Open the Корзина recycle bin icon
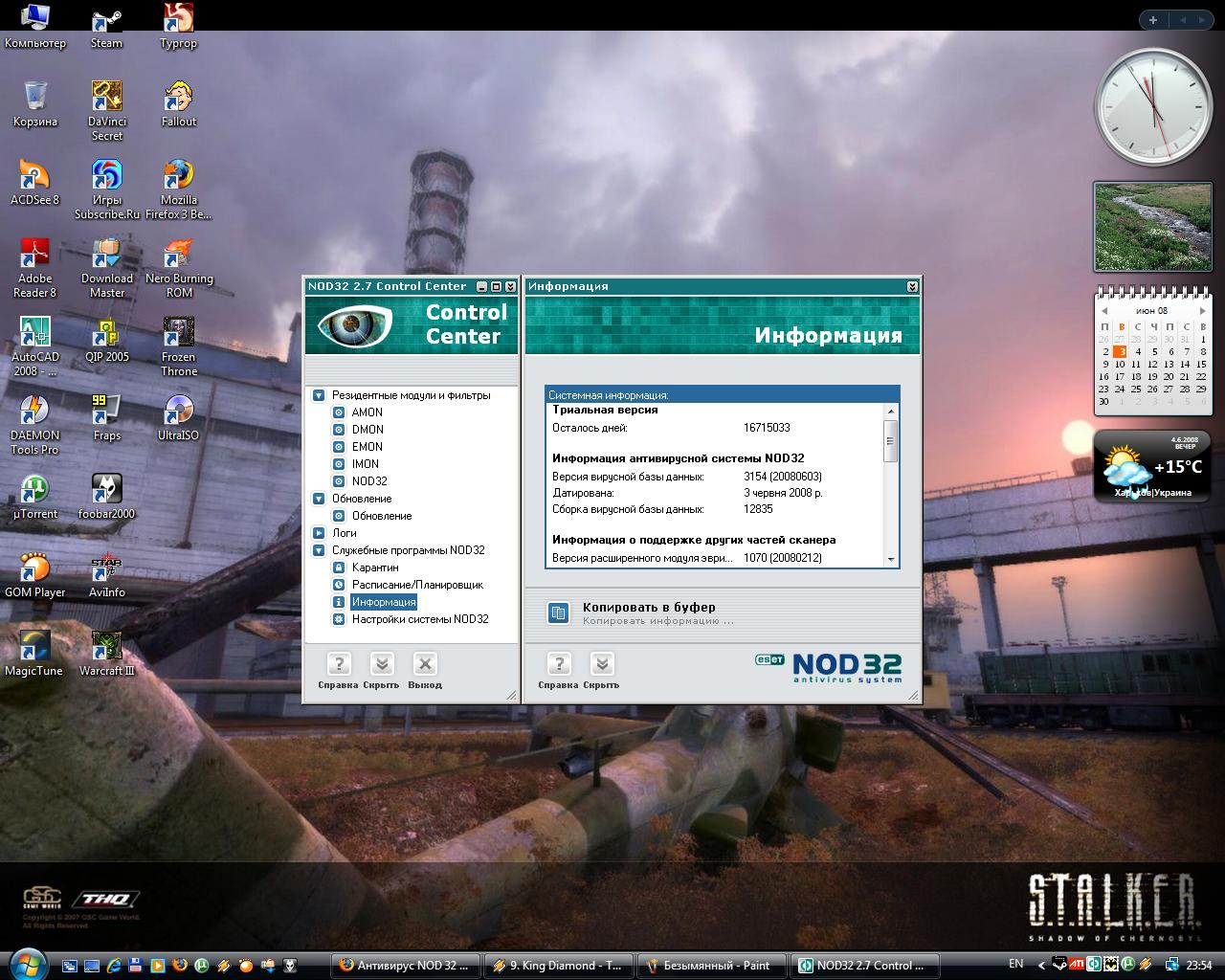This screenshot has width=1225, height=980. (34, 105)
